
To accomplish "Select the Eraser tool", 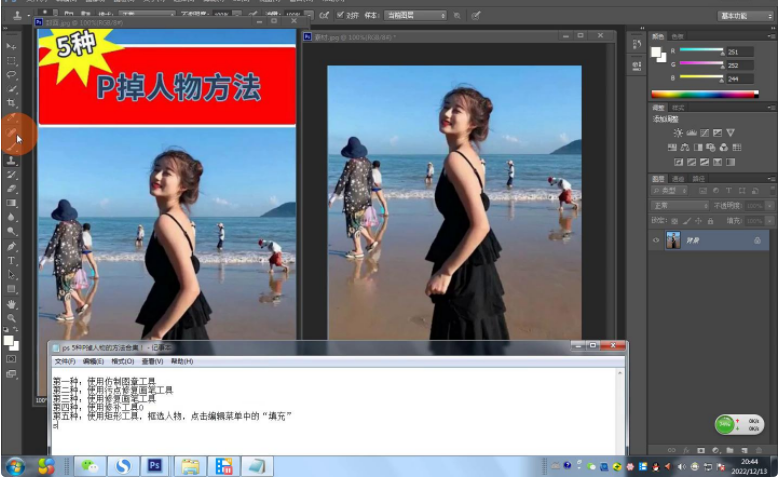I will [x=11, y=189].
